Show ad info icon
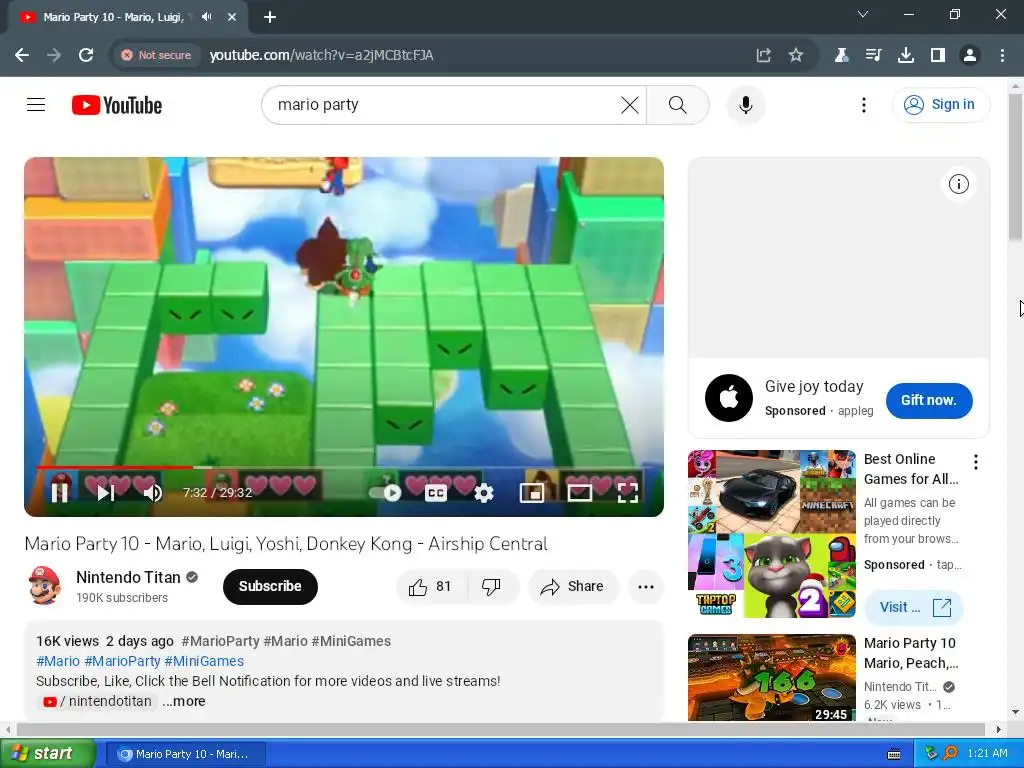Viewport: 1024px width, 768px height. coord(959,184)
